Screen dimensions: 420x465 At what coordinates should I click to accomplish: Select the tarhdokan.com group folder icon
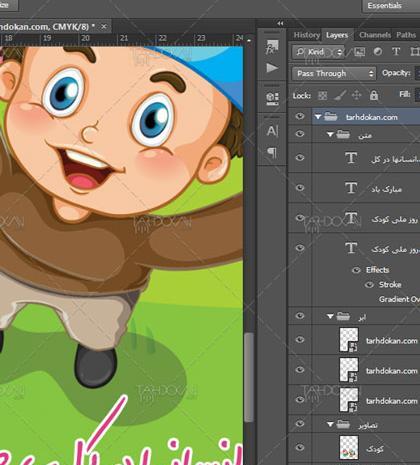(x=331, y=117)
